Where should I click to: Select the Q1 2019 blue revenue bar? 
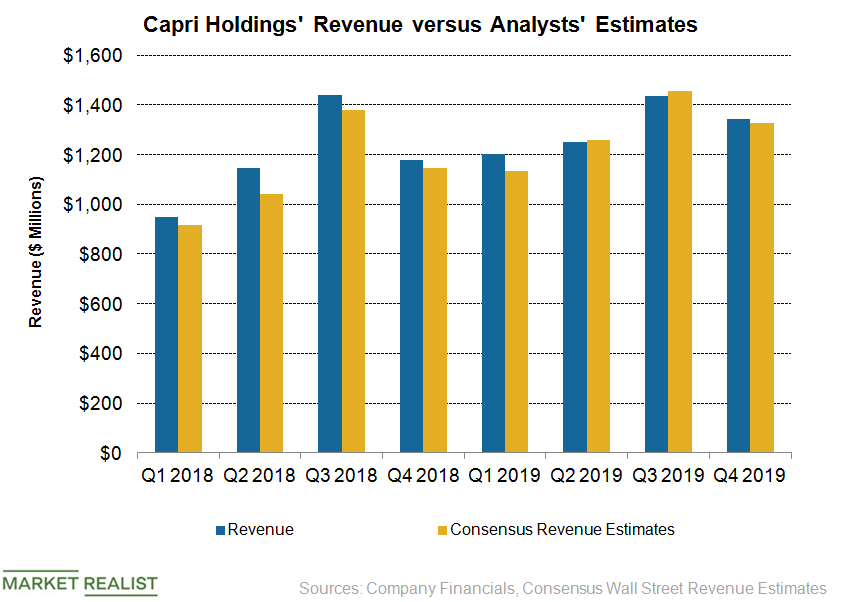click(493, 303)
